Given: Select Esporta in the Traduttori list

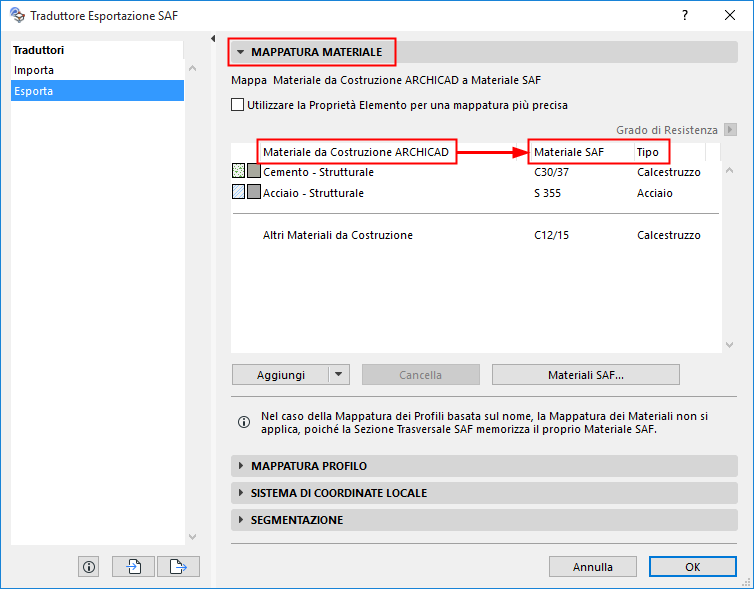Looking at the screenshot, I should (97, 91).
